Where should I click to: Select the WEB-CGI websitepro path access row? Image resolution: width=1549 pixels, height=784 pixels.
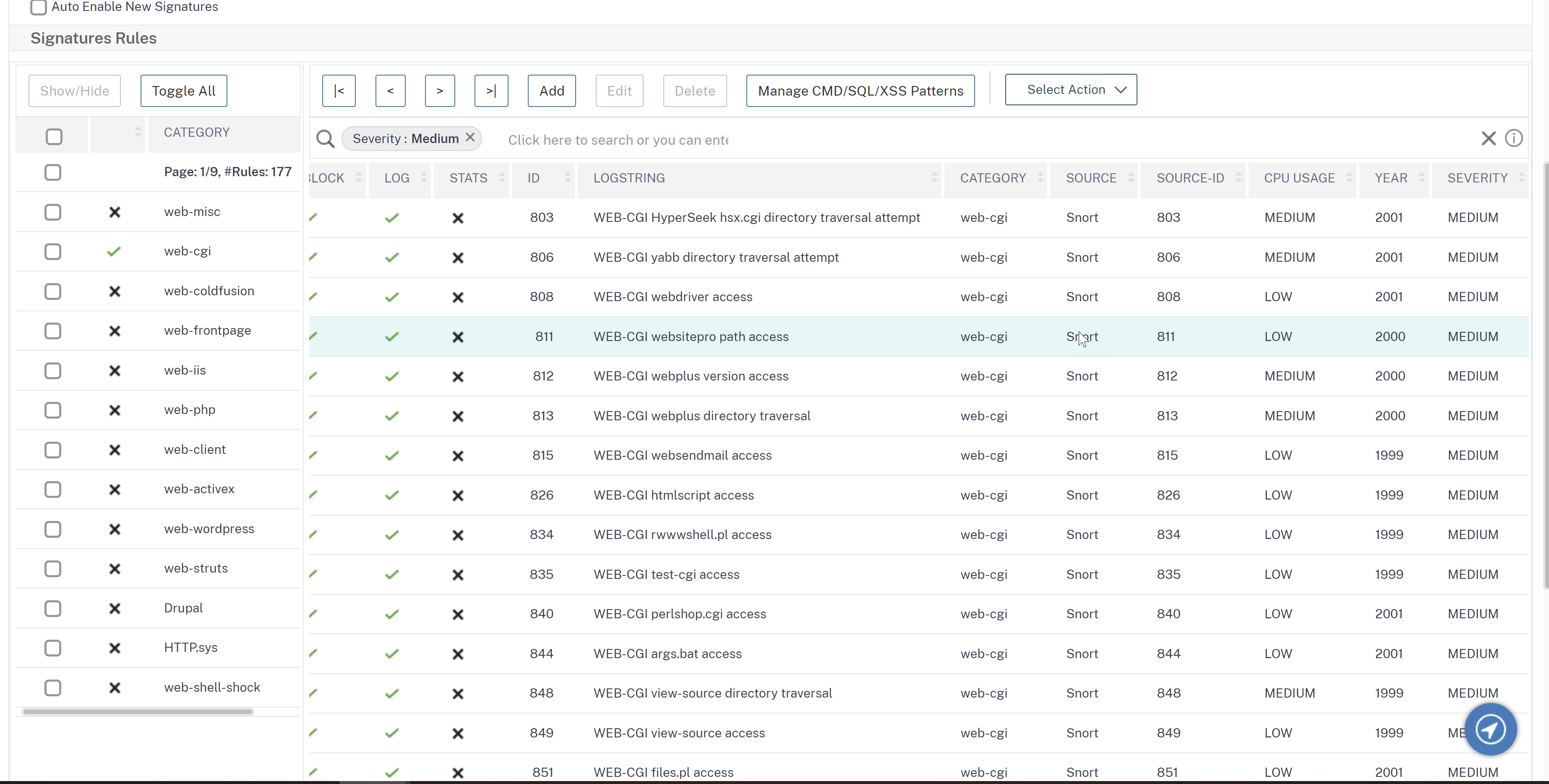tap(919, 337)
